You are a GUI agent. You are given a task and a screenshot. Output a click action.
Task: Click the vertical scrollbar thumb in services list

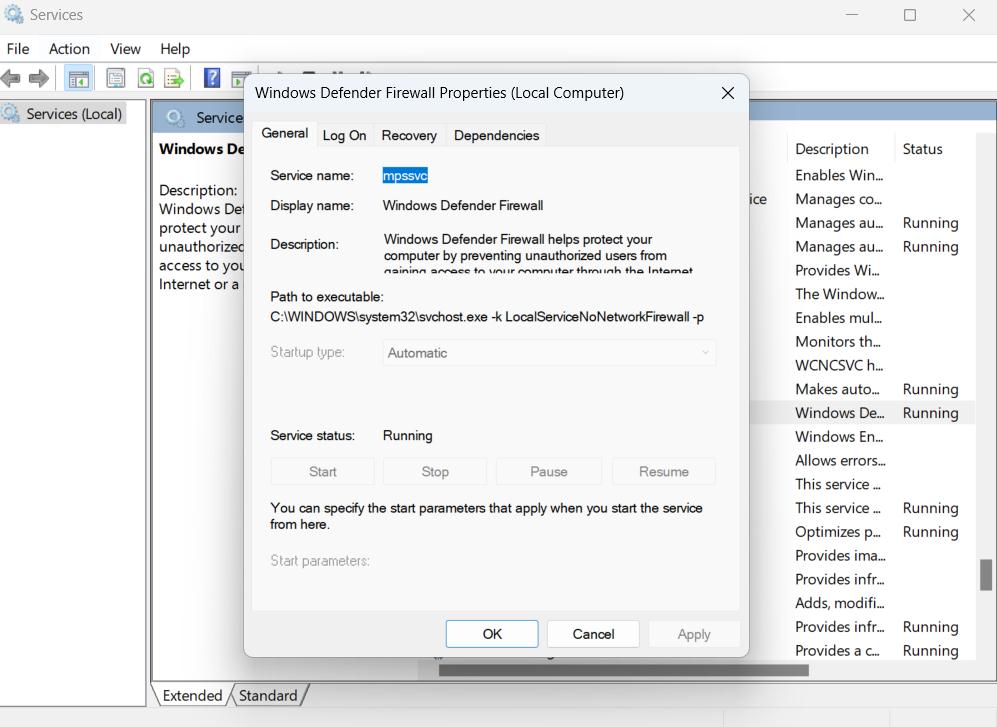986,574
